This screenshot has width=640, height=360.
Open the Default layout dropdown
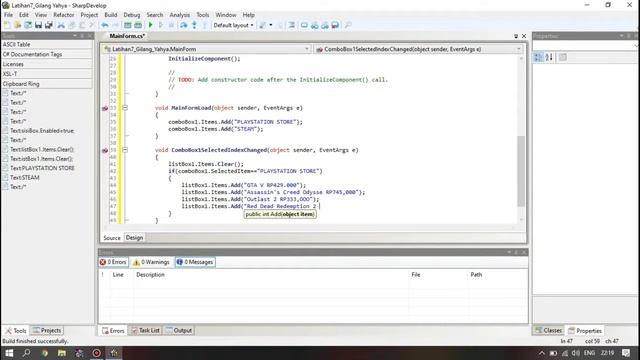[x=233, y=25]
